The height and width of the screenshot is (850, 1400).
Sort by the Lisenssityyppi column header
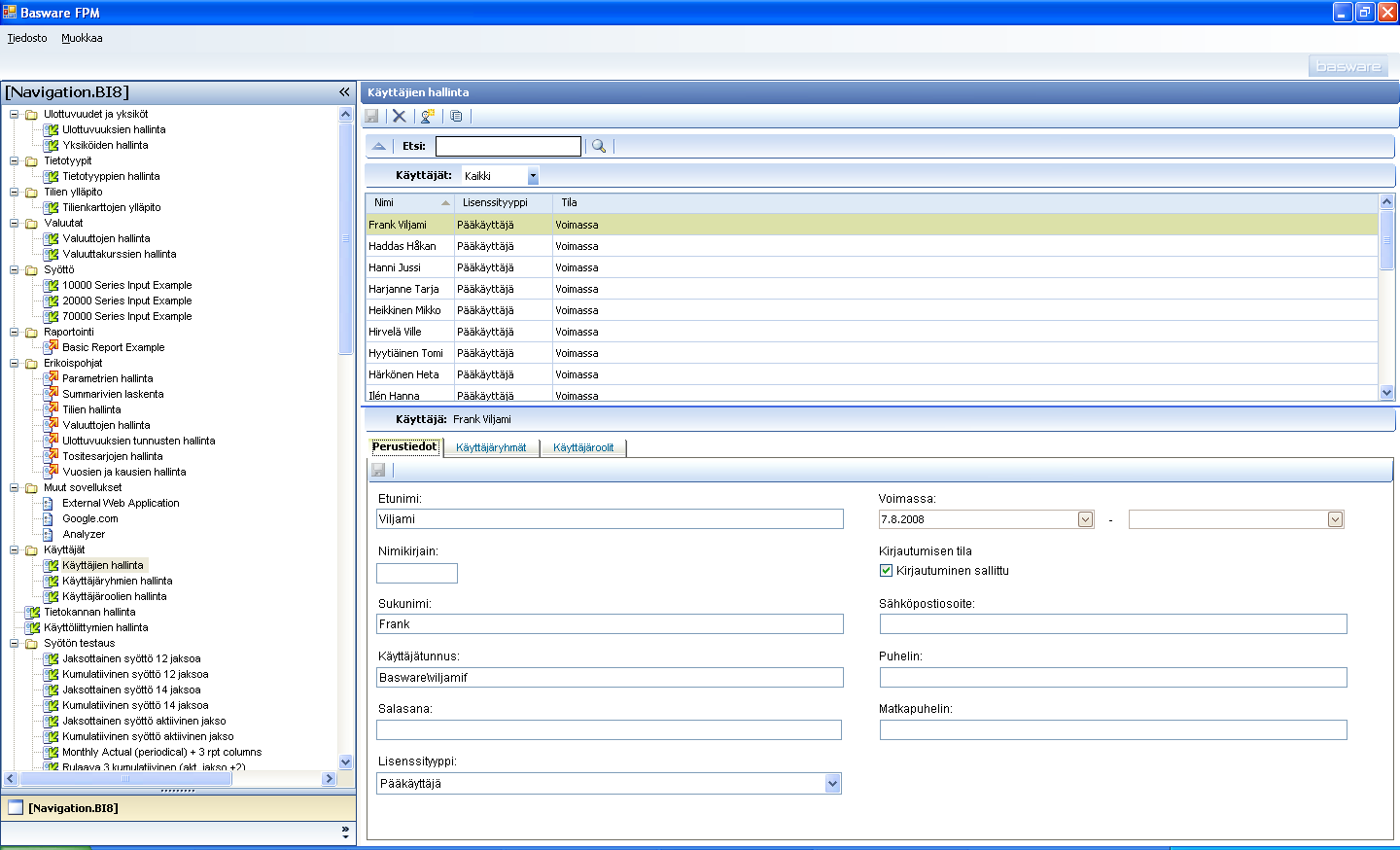click(504, 202)
